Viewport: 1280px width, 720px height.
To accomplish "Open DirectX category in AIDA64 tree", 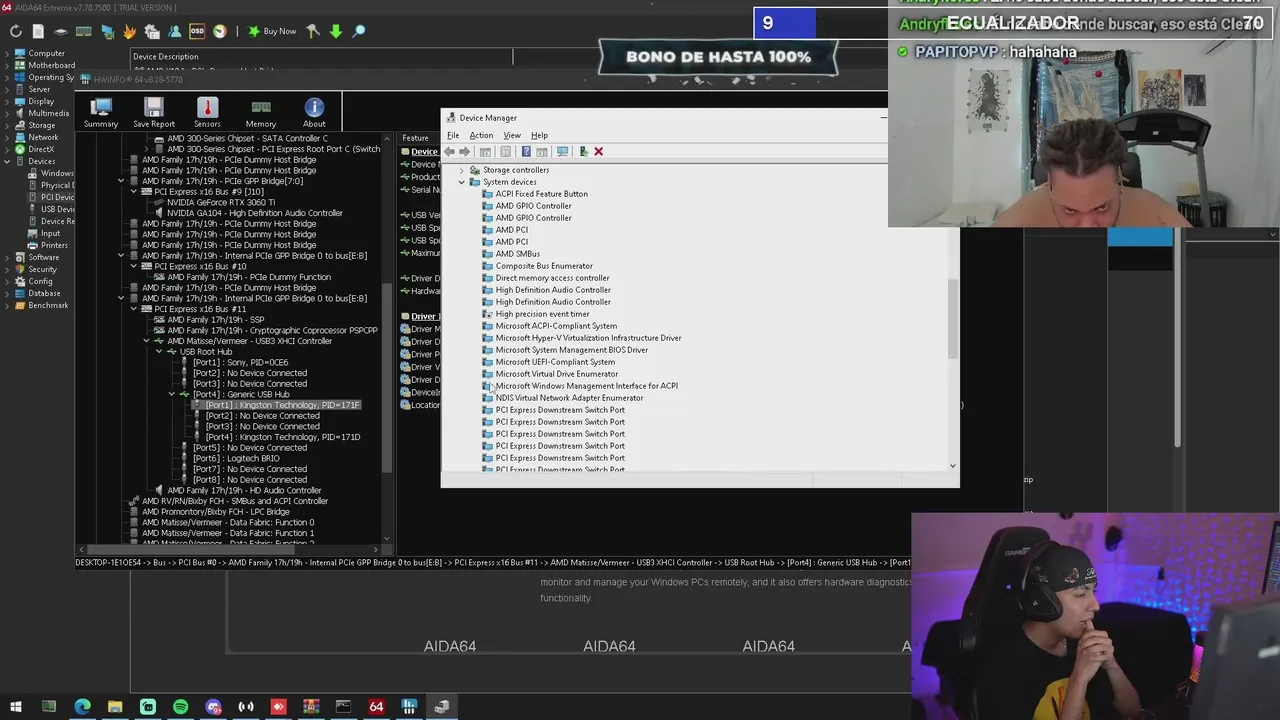I will 41,149.
